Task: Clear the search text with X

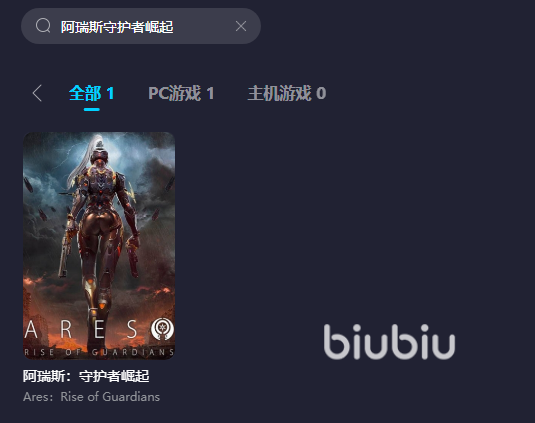Action: 241,26
